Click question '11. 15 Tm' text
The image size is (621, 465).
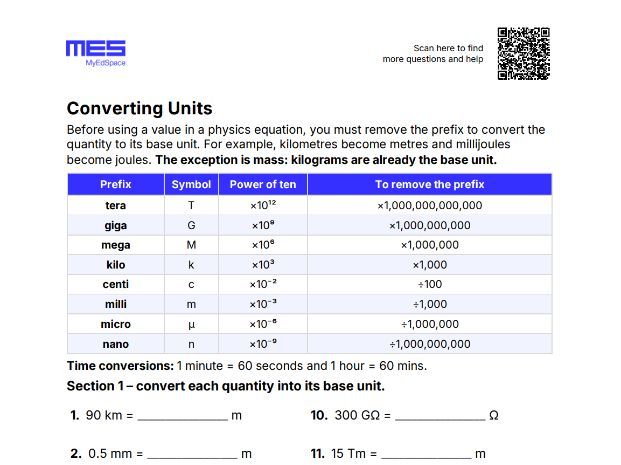338,454
